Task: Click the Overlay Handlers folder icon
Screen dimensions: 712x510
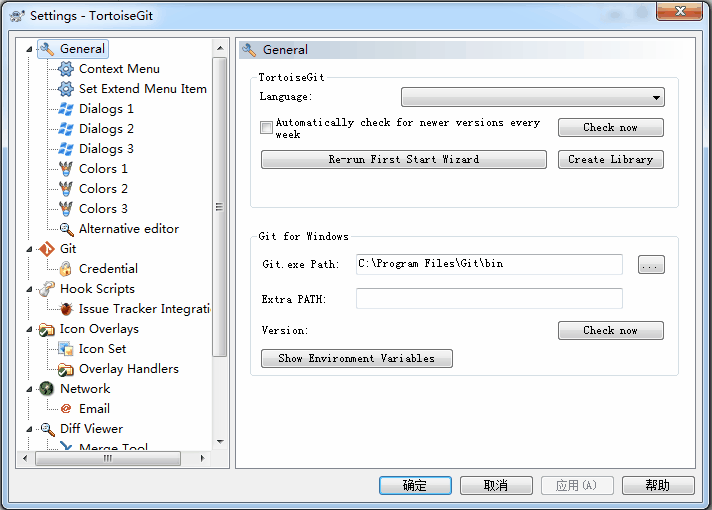Action: click(66, 369)
